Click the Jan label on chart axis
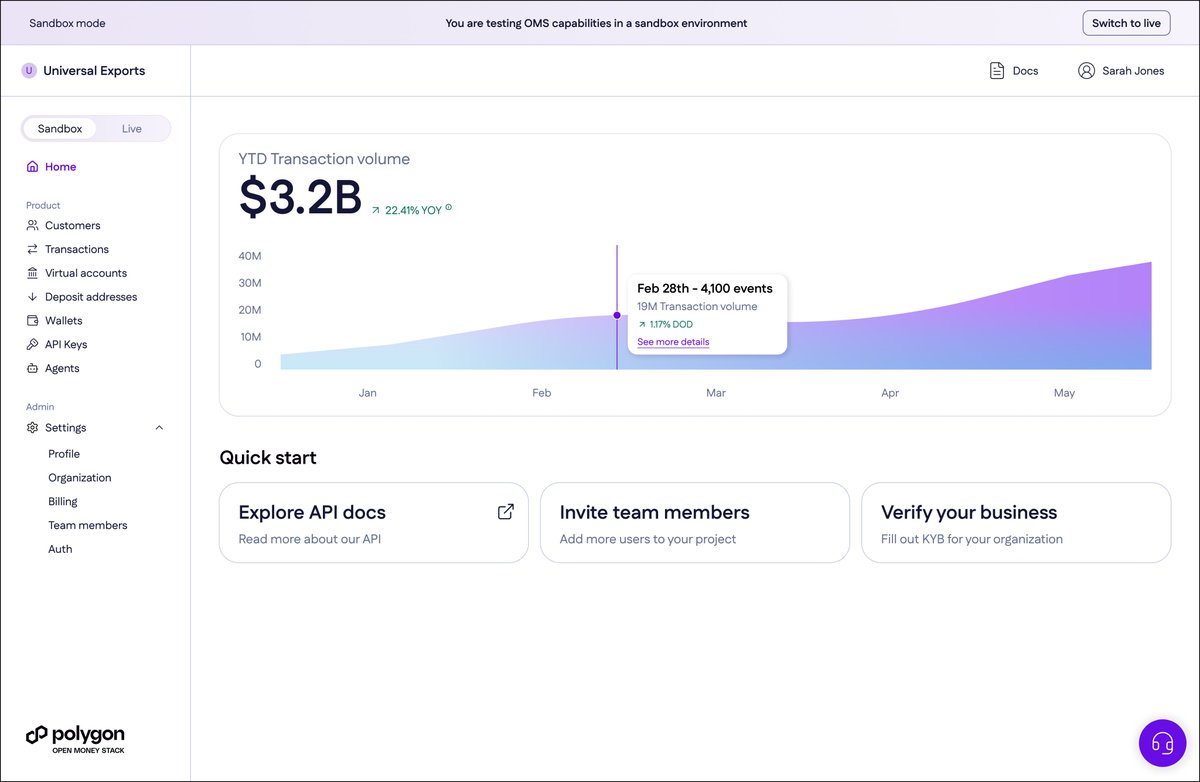 [x=368, y=393]
